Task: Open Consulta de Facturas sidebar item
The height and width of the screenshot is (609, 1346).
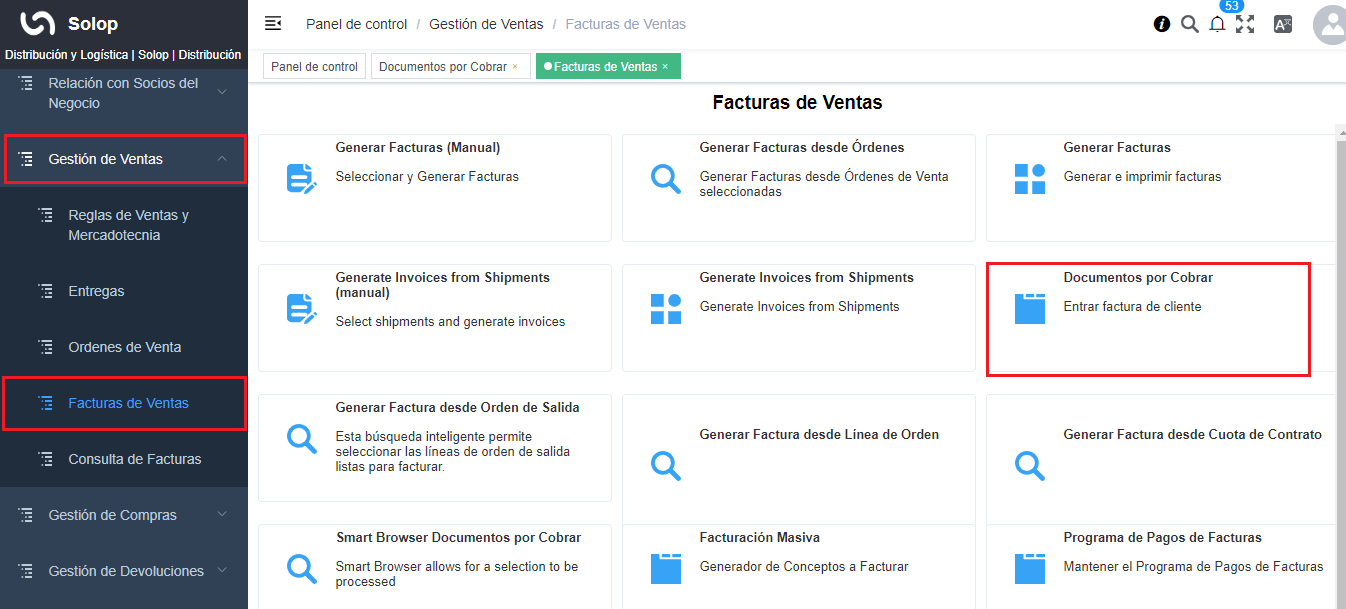Action: [x=134, y=459]
